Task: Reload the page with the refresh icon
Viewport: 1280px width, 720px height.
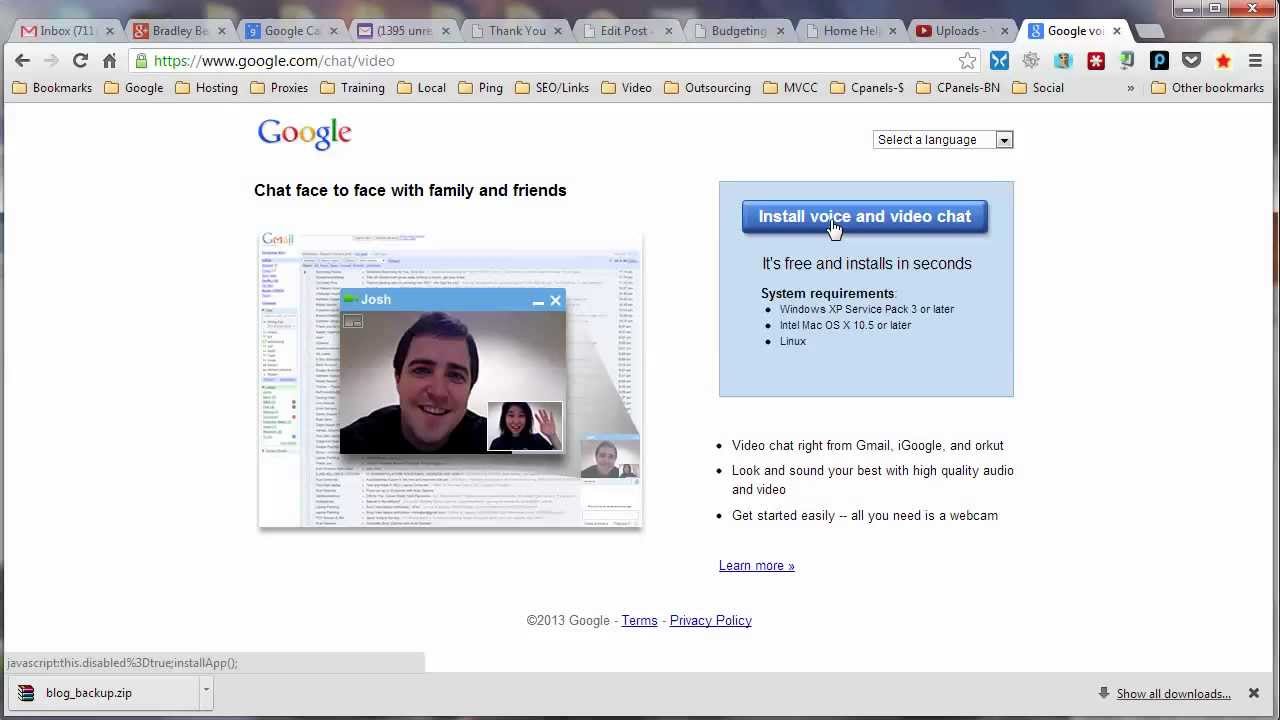Action: pos(80,61)
